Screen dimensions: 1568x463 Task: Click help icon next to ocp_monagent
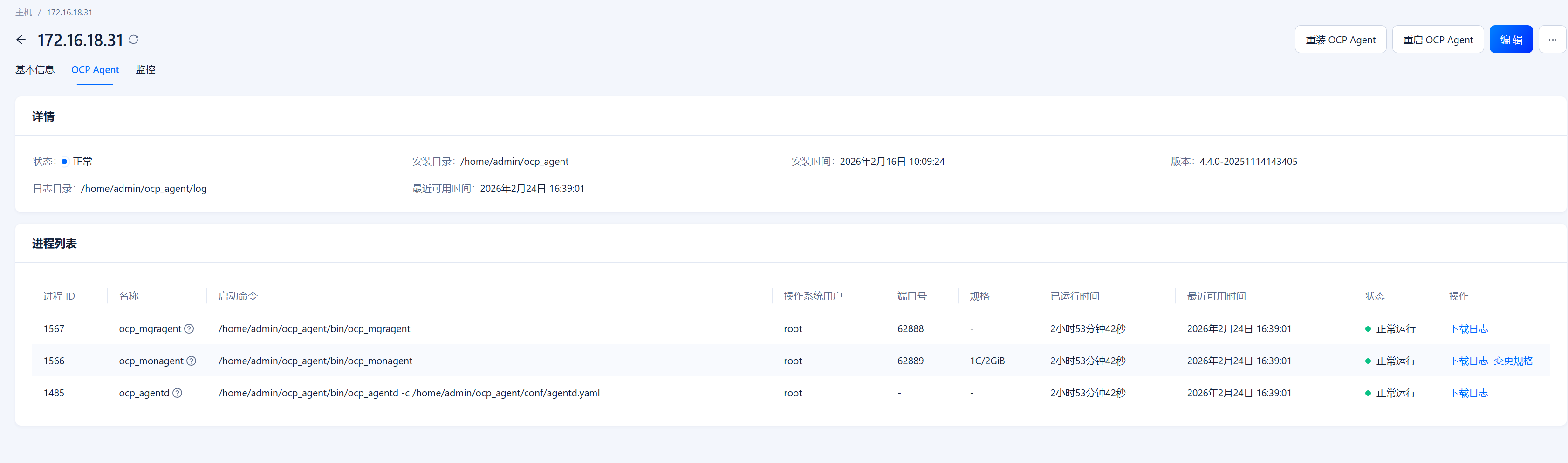[x=191, y=361]
